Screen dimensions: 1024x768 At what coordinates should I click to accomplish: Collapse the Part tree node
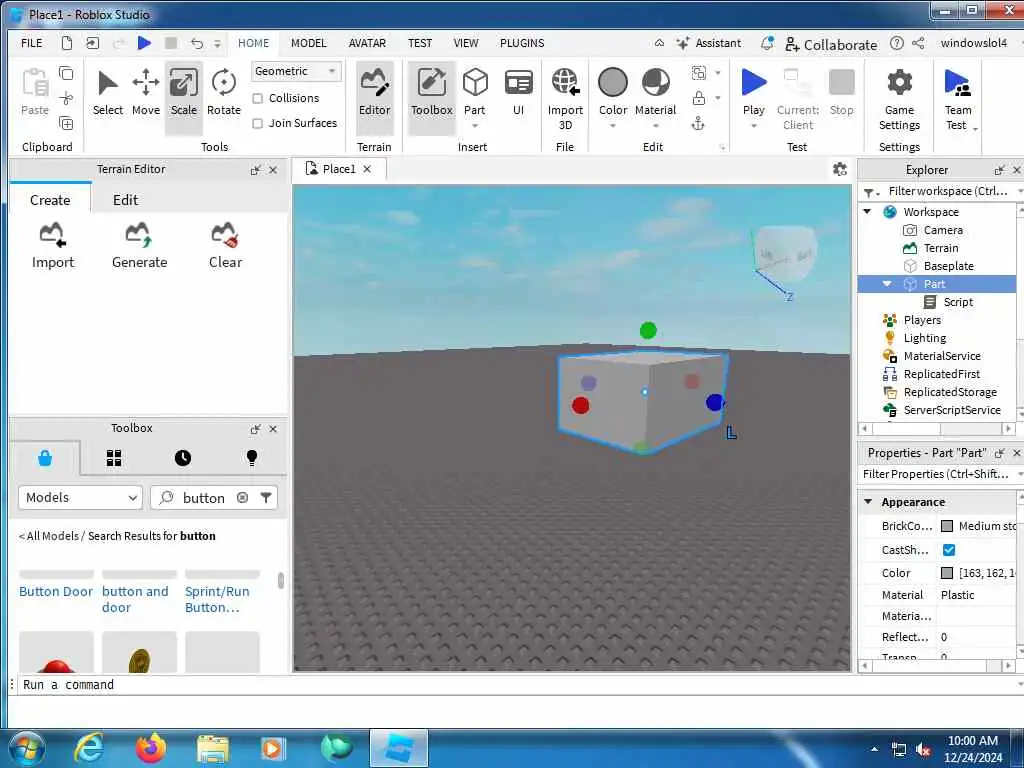tap(887, 284)
